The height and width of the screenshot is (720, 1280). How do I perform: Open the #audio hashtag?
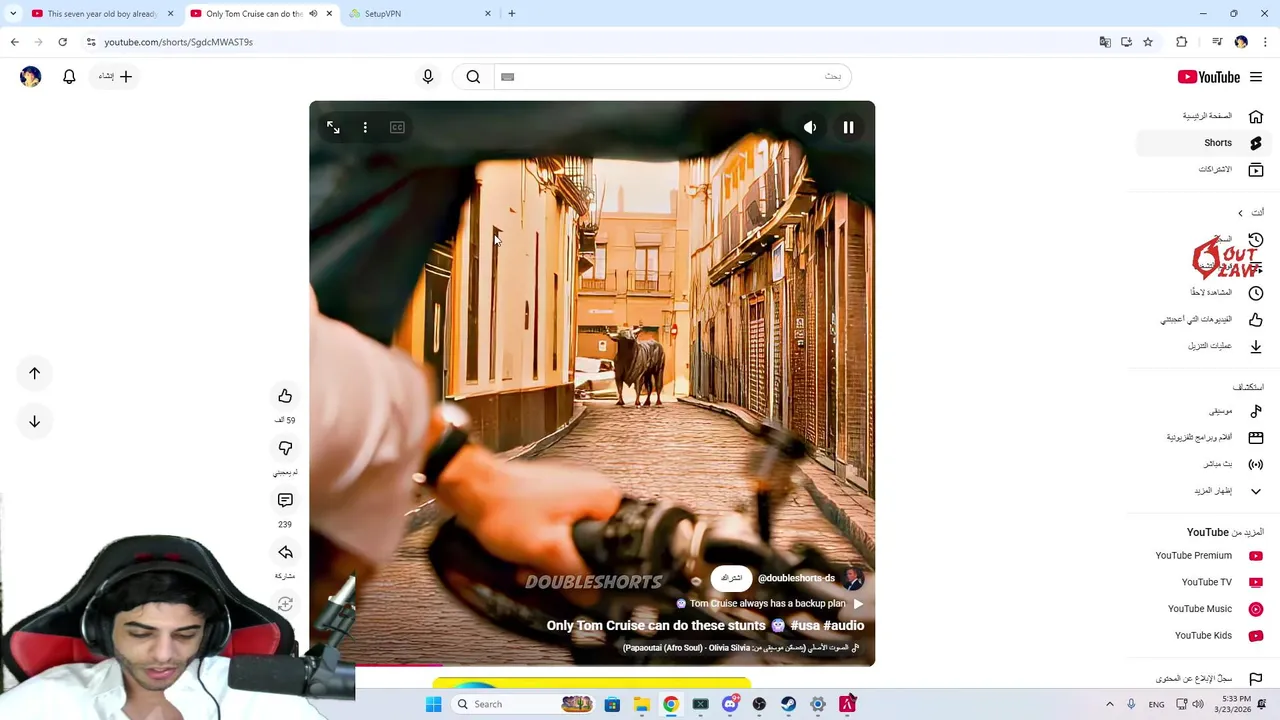coord(844,626)
